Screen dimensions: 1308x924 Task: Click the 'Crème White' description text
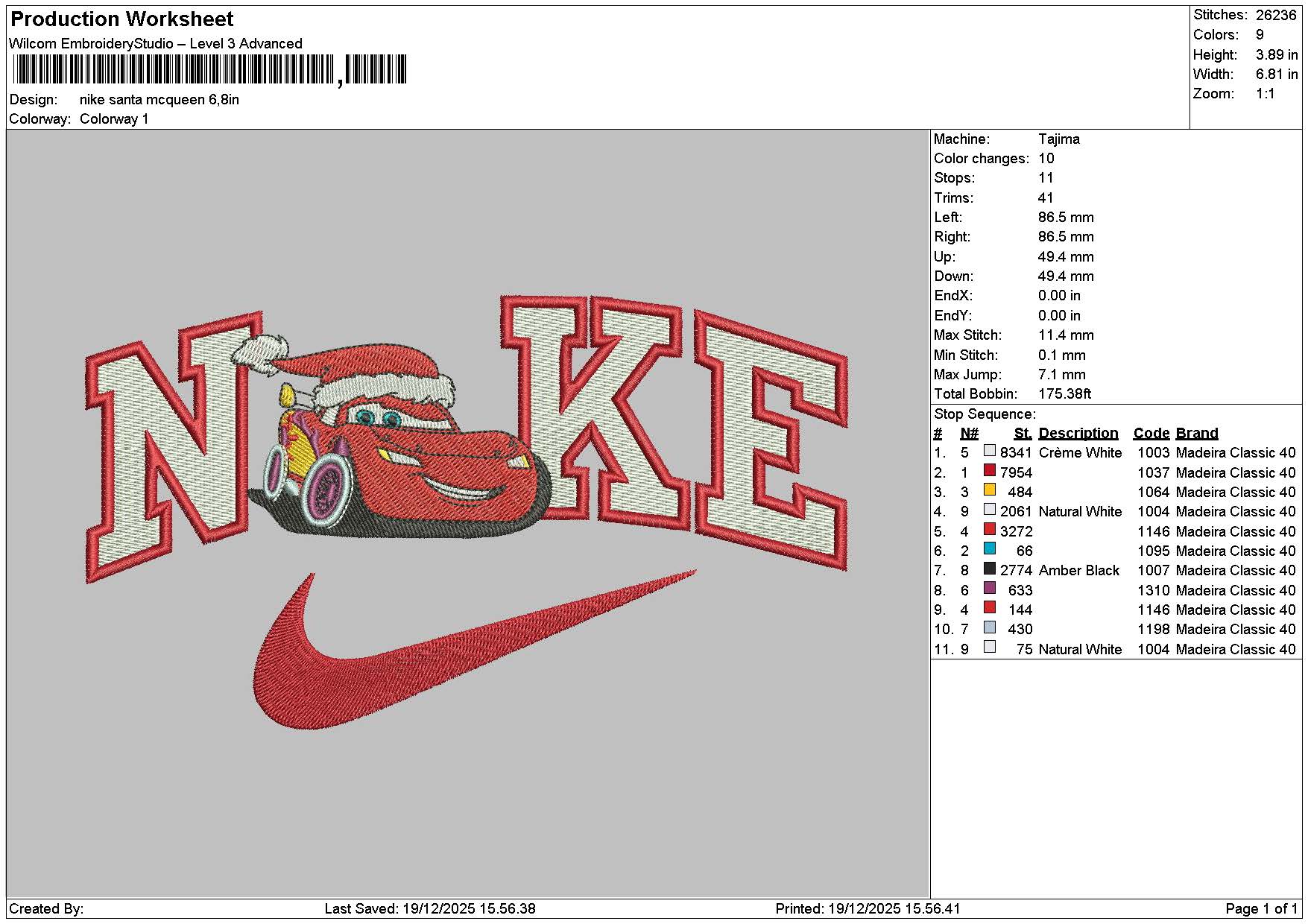point(1080,453)
